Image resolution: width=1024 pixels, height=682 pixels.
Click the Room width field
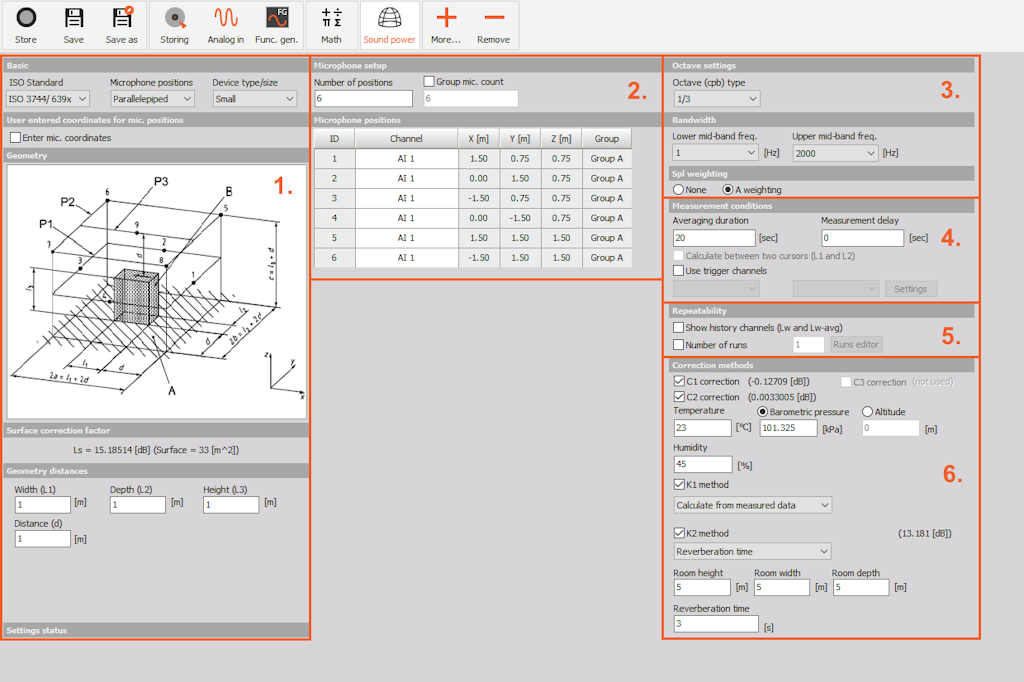(782, 587)
